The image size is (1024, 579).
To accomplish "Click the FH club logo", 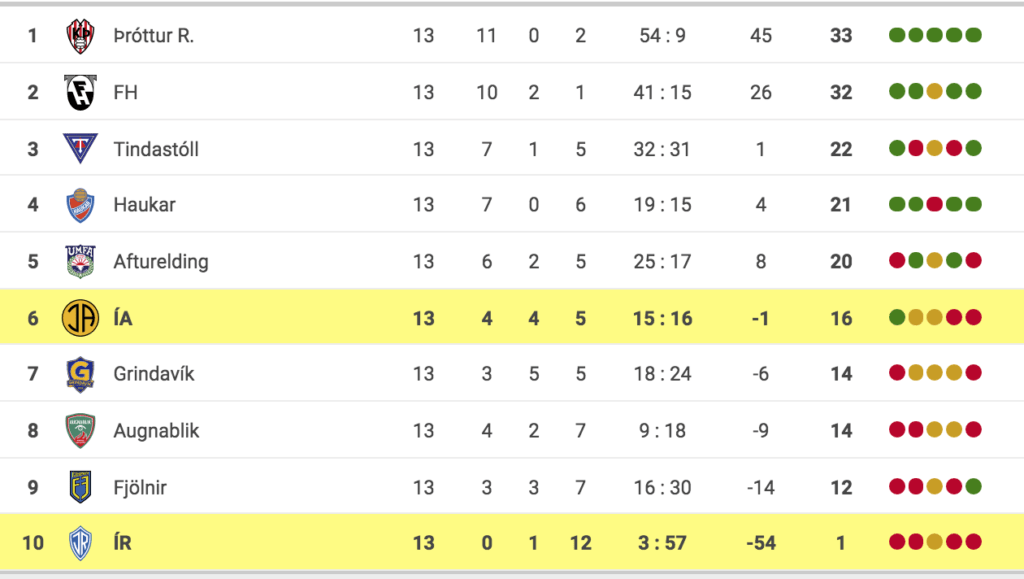I will pos(80,92).
